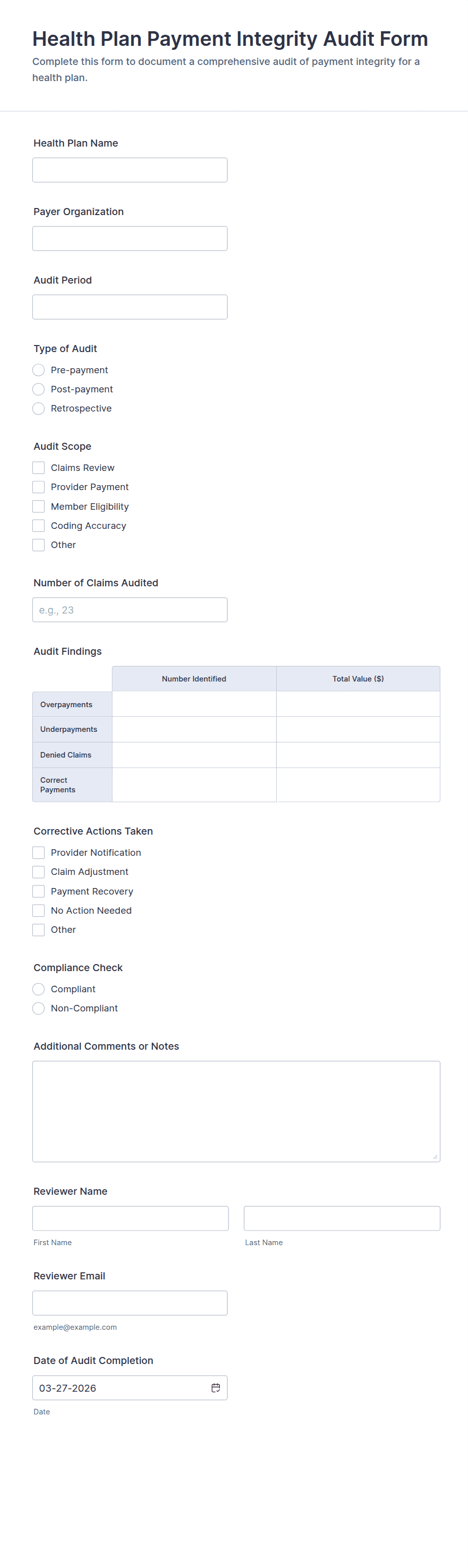This screenshot has height=1568, width=468.
Task: Click the Payer Organization text box
Action: tap(130, 239)
